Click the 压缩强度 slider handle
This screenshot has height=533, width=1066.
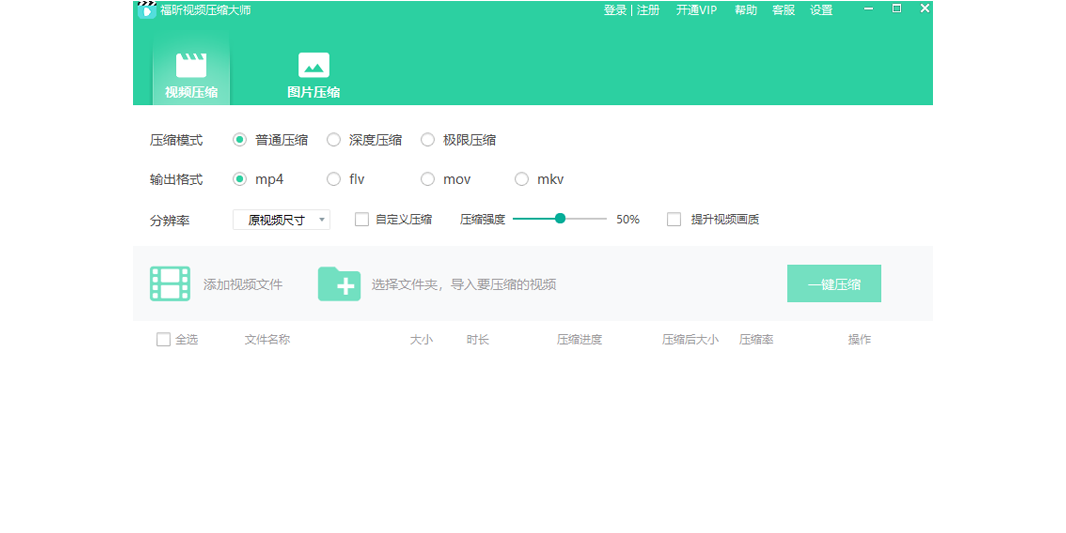coord(560,218)
